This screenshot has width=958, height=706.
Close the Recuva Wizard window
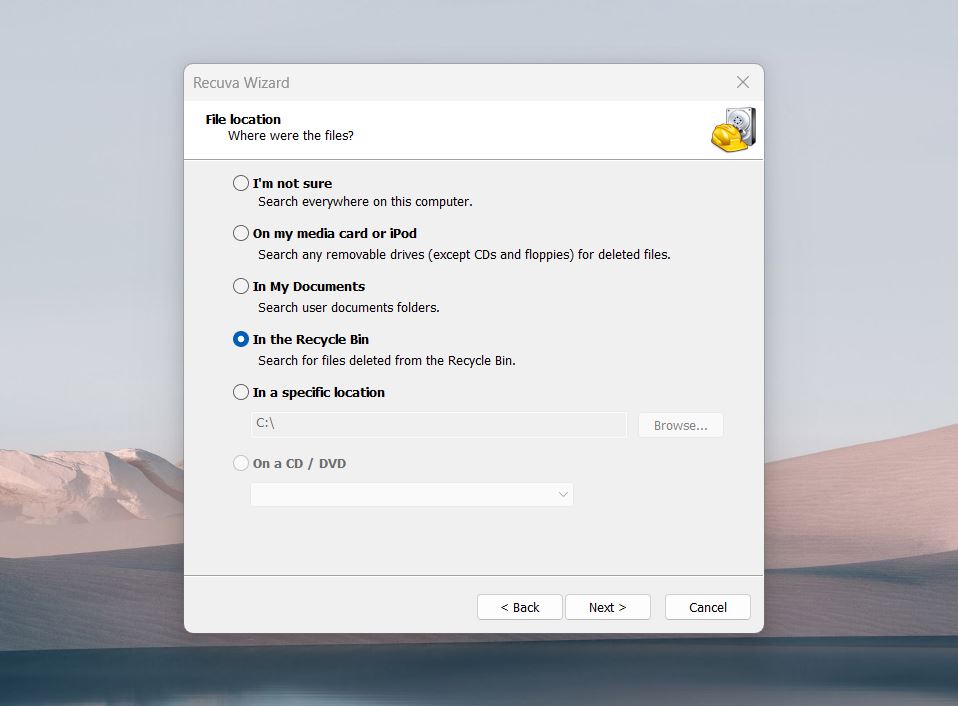point(743,82)
